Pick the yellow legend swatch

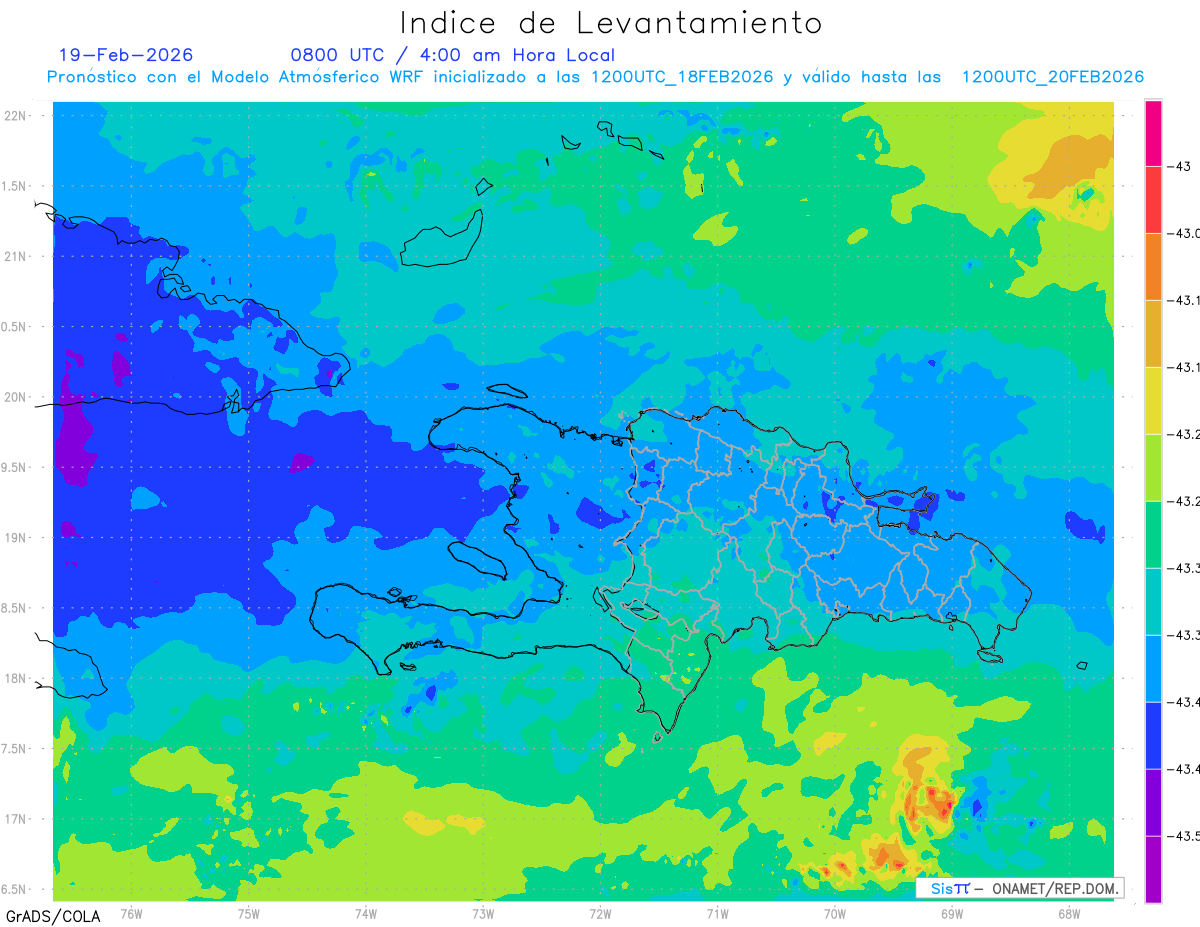(x=1153, y=401)
